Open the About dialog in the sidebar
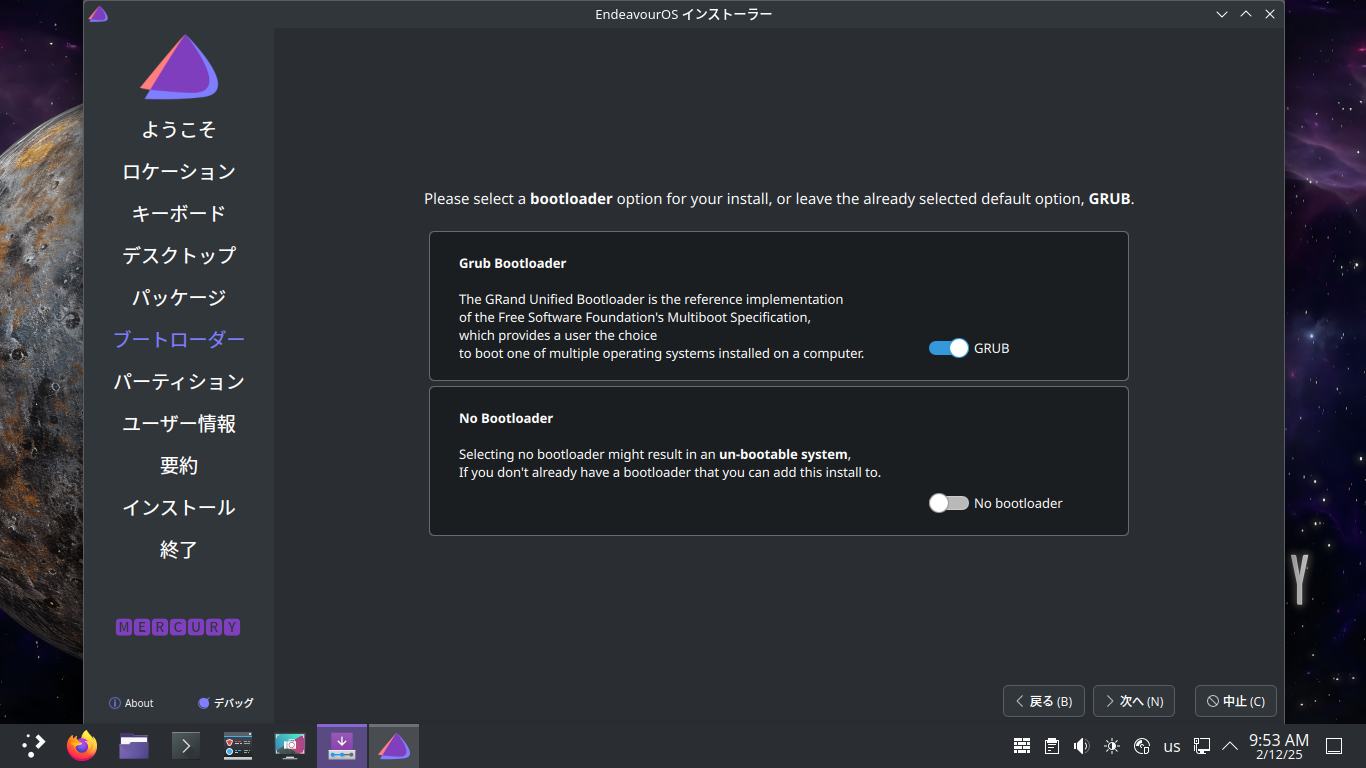 point(131,703)
